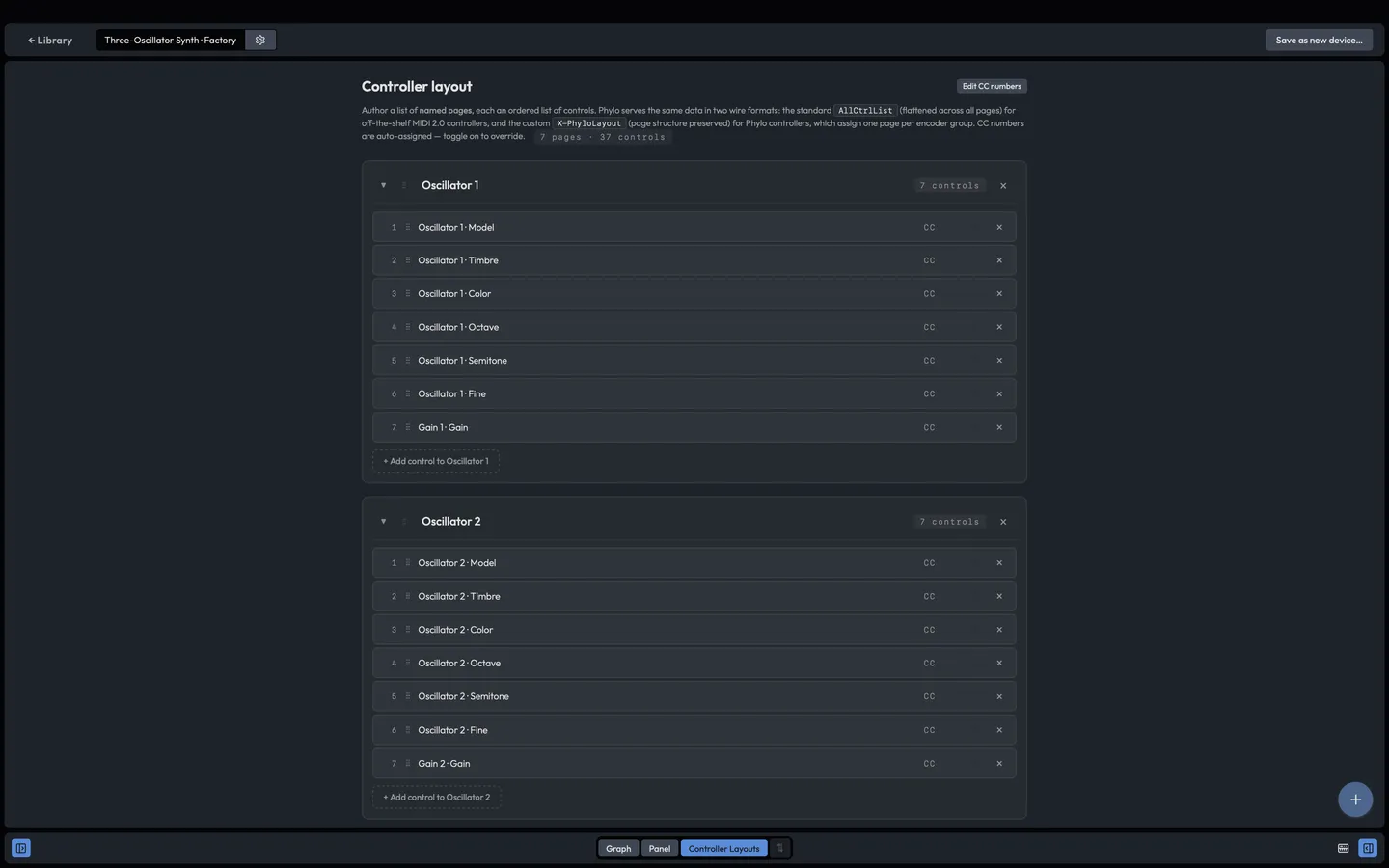Image resolution: width=1389 pixels, height=868 pixels.
Task: Go back to Library
Action: pyautogui.click(x=50, y=41)
